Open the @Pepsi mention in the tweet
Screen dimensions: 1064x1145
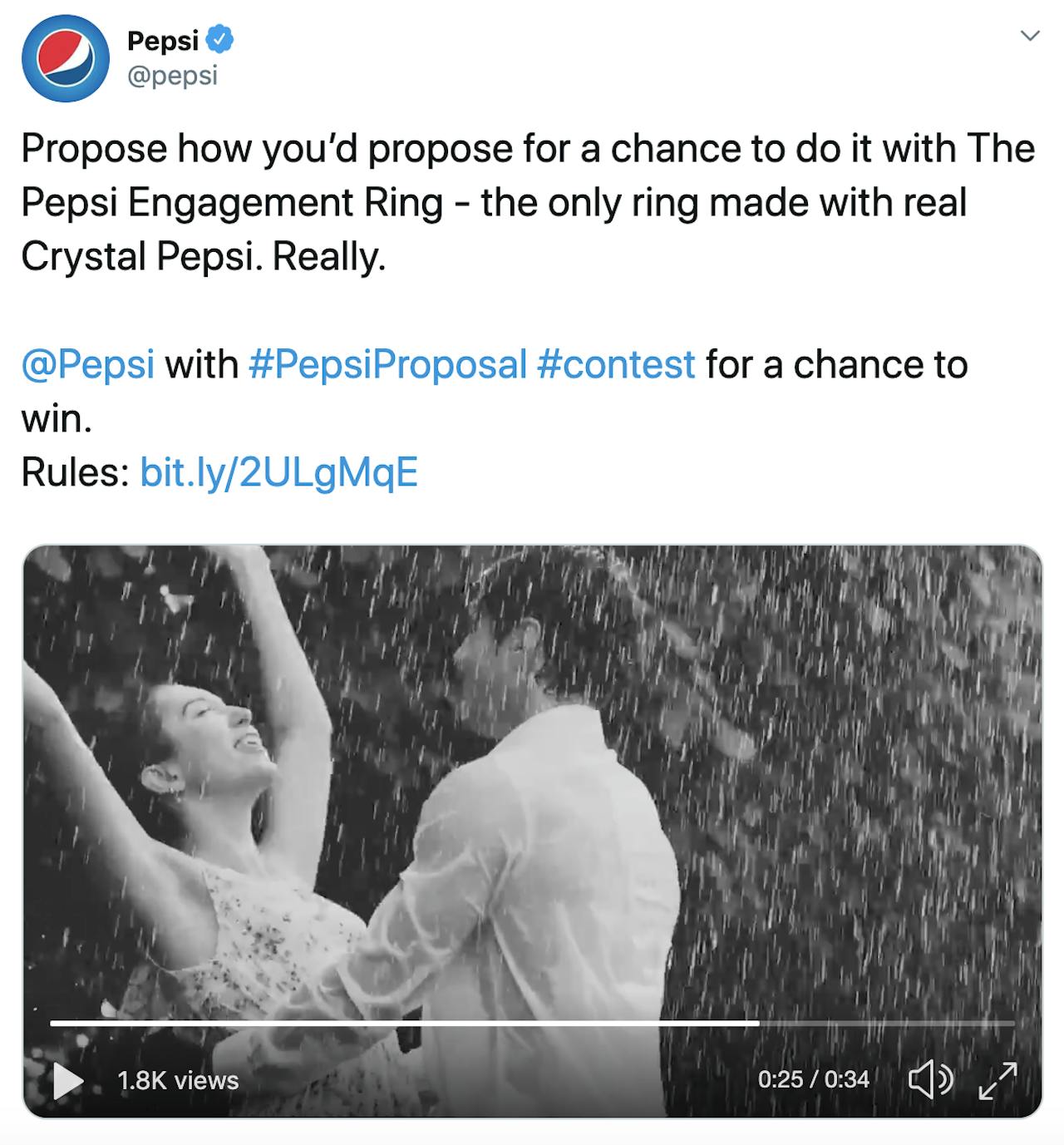88,364
